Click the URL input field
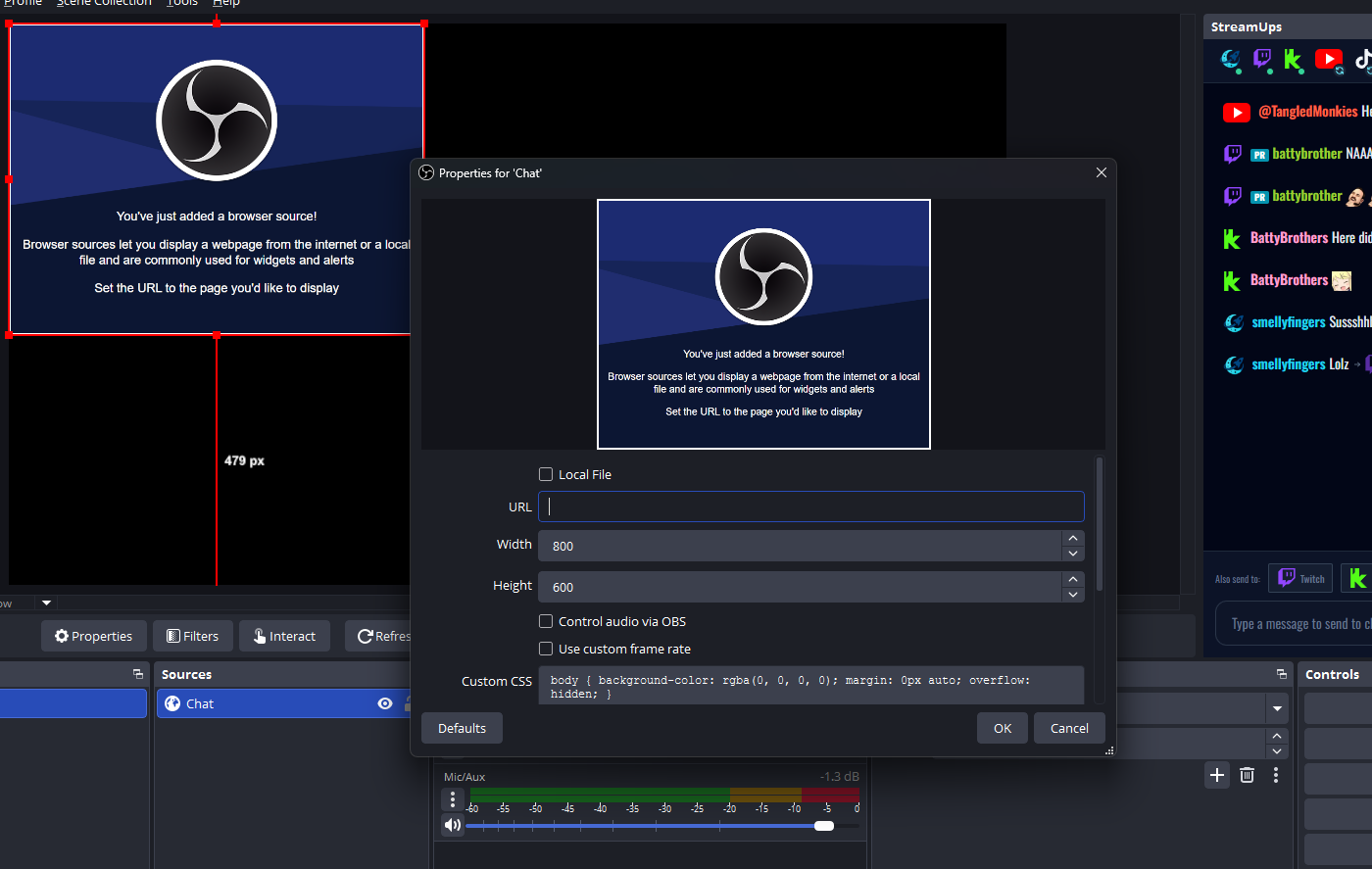 pyautogui.click(x=811, y=507)
